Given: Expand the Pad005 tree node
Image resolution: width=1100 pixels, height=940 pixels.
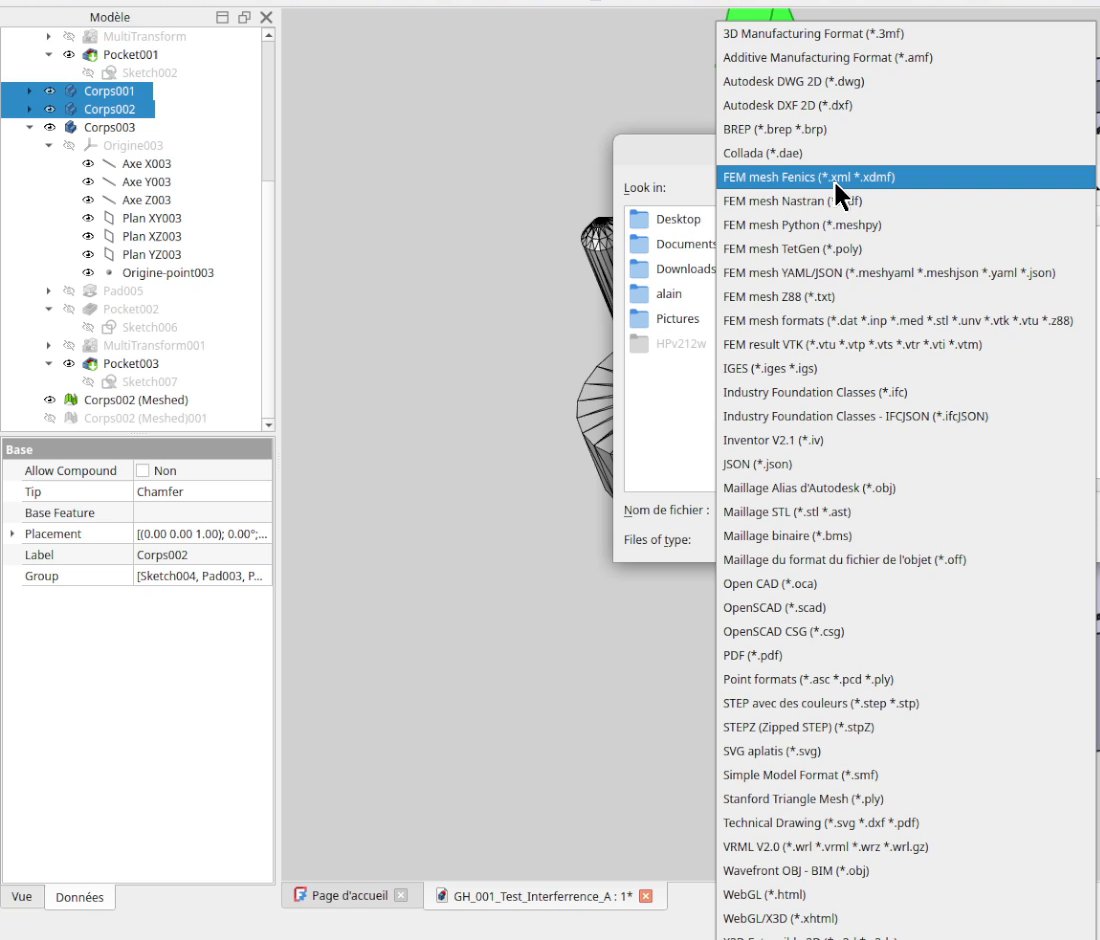Looking at the screenshot, I should tap(48, 291).
